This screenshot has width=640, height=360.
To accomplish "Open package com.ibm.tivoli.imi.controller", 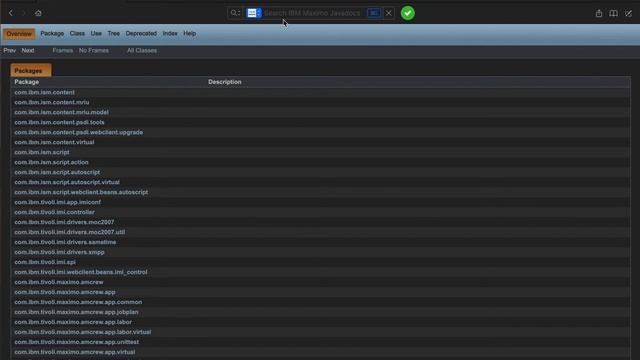I will click(x=54, y=212).
